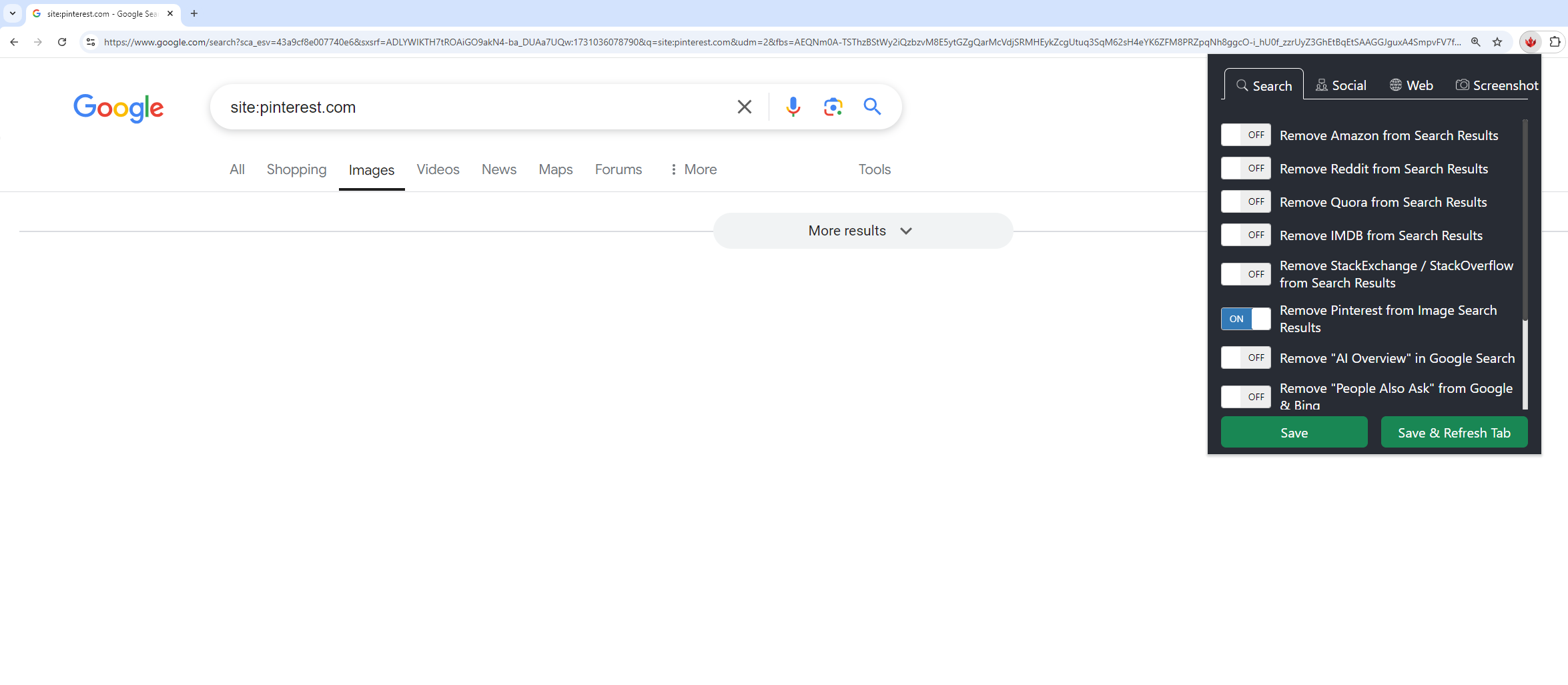Open the Extensions puzzle icon

[x=1555, y=42]
